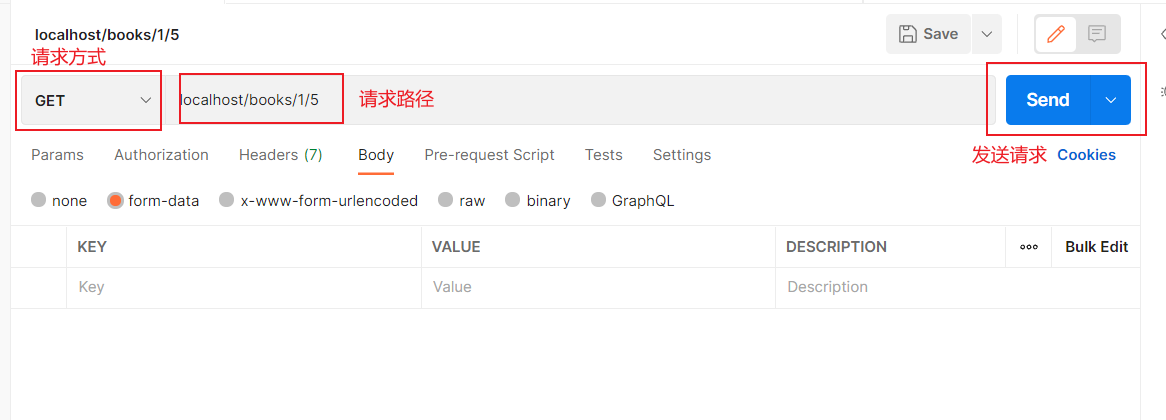Open the GET method dropdown
Image resolution: width=1166 pixels, height=420 pixels.
(x=90, y=100)
